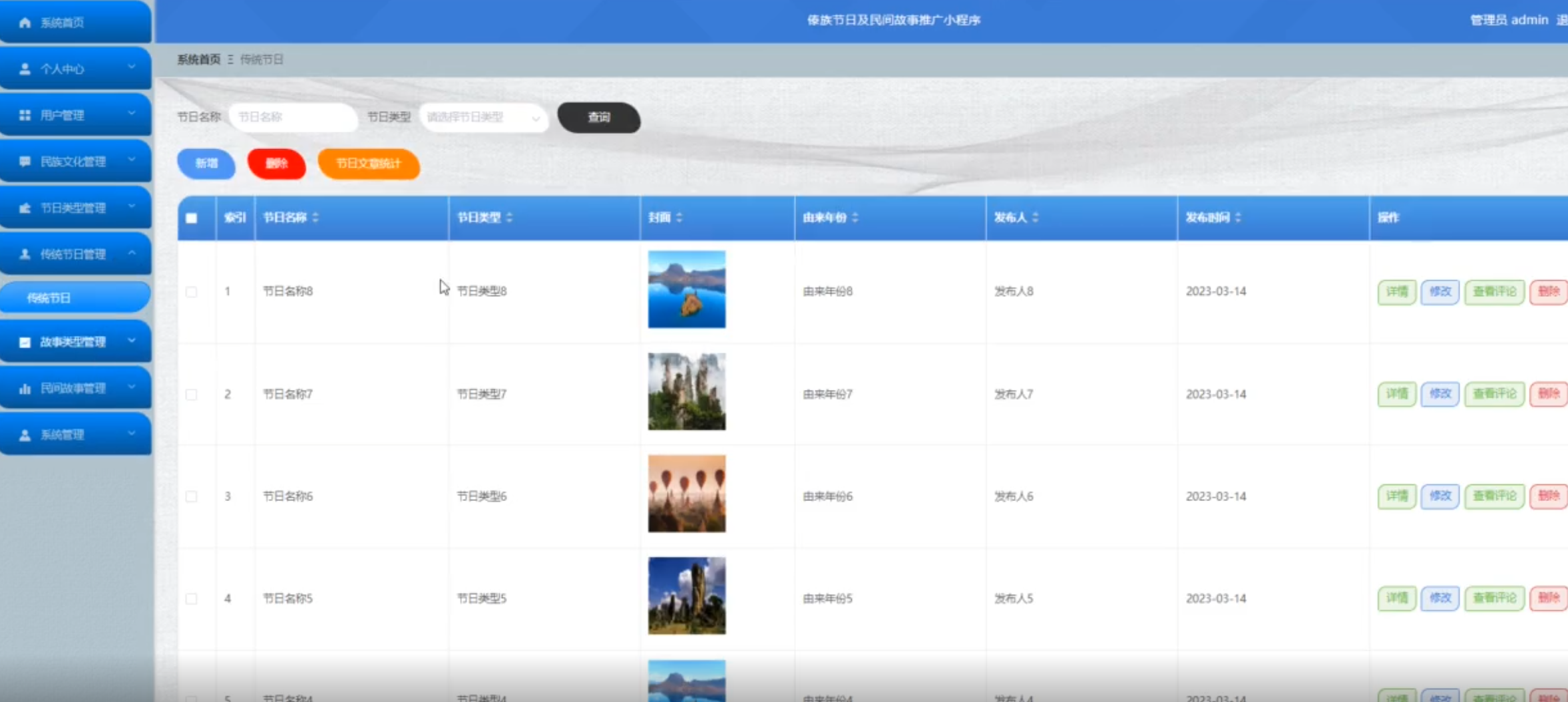This screenshot has height=702, width=1568.
Task: Go to 系统首页 via the breadcrumb
Action: click(x=198, y=60)
